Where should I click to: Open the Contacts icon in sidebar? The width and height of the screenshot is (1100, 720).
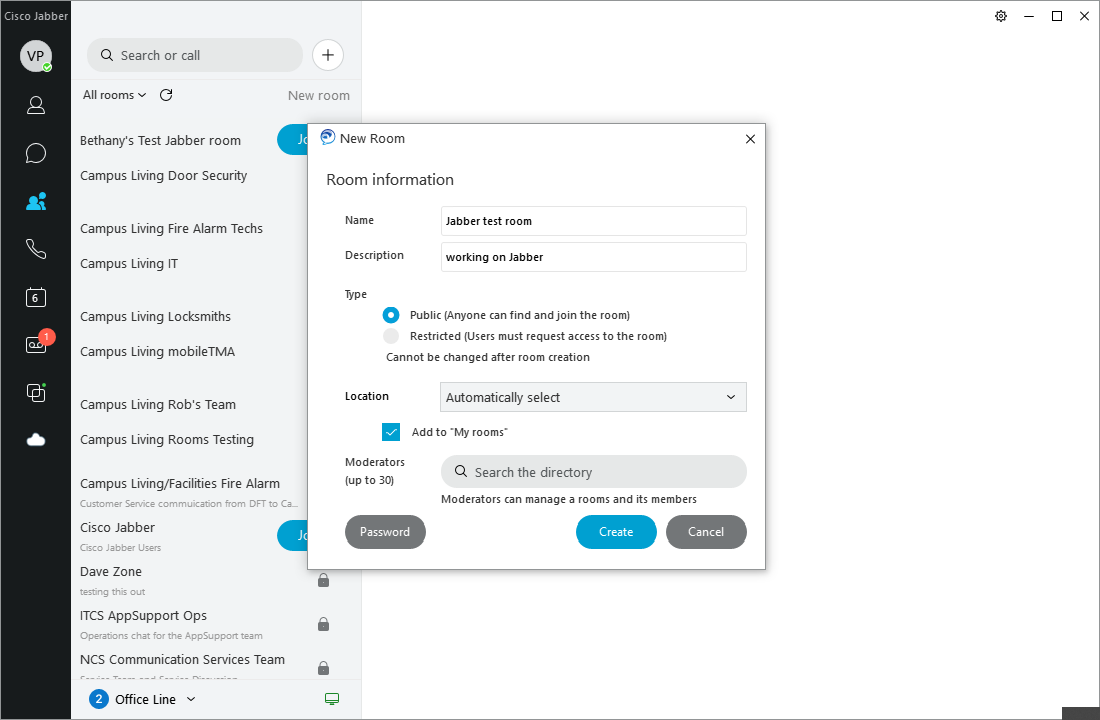tap(36, 105)
